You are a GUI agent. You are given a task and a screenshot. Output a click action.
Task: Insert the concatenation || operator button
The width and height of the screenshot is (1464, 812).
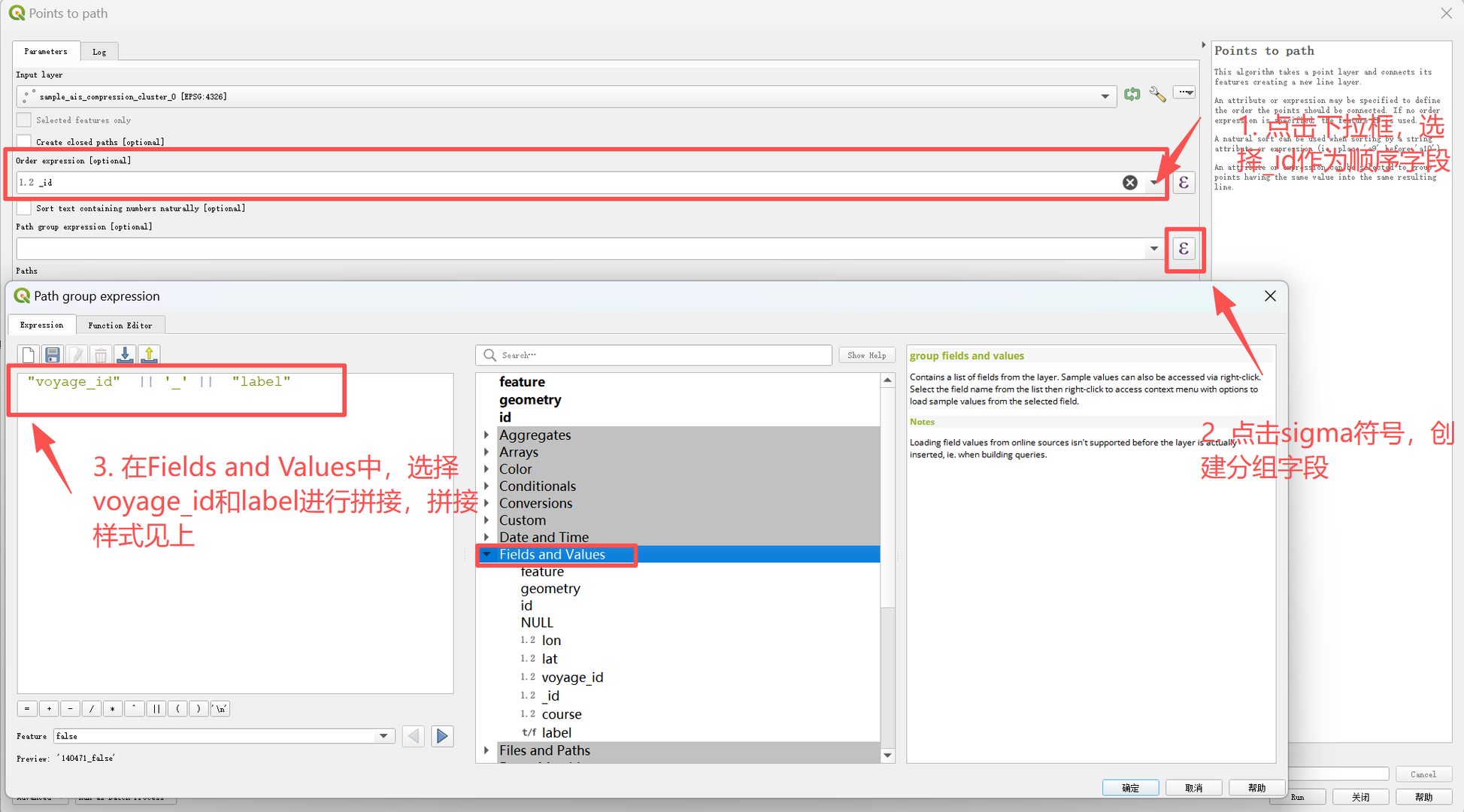pyautogui.click(x=156, y=709)
